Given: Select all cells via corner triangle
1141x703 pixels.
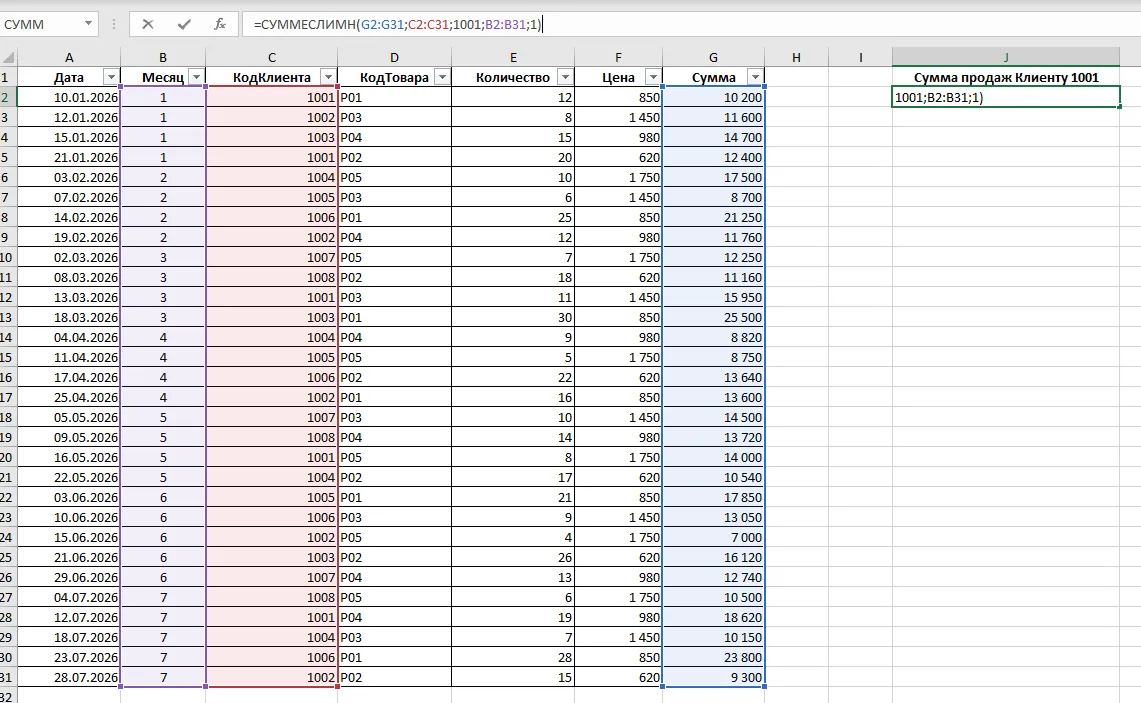Looking at the screenshot, I should [x=8, y=57].
